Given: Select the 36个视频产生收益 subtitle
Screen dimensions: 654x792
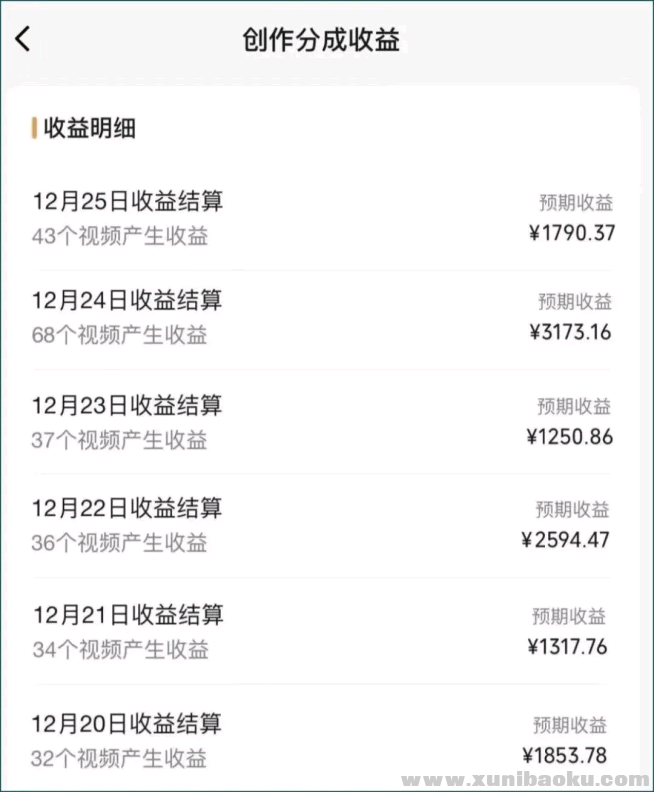Looking at the screenshot, I should [120, 543].
